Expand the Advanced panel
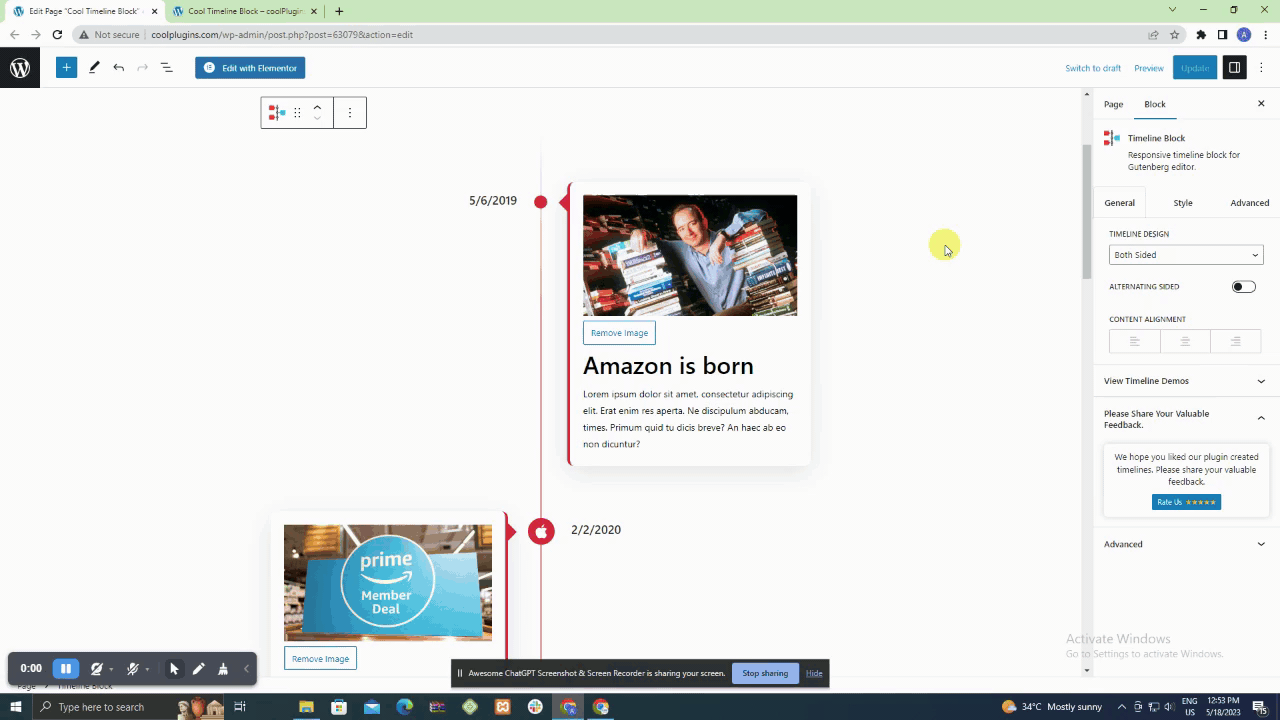The width and height of the screenshot is (1280, 720). [x=1186, y=544]
